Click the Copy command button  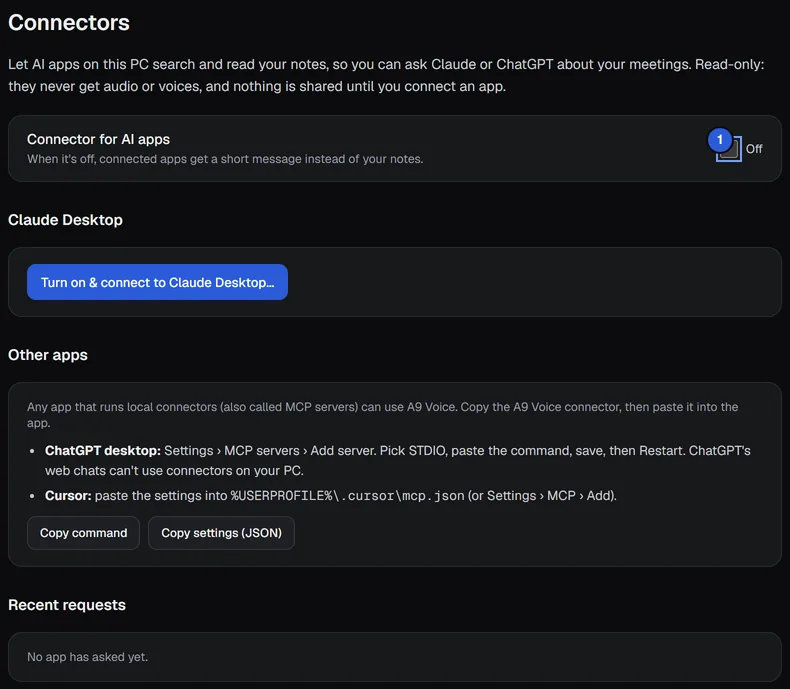[84, 533]
